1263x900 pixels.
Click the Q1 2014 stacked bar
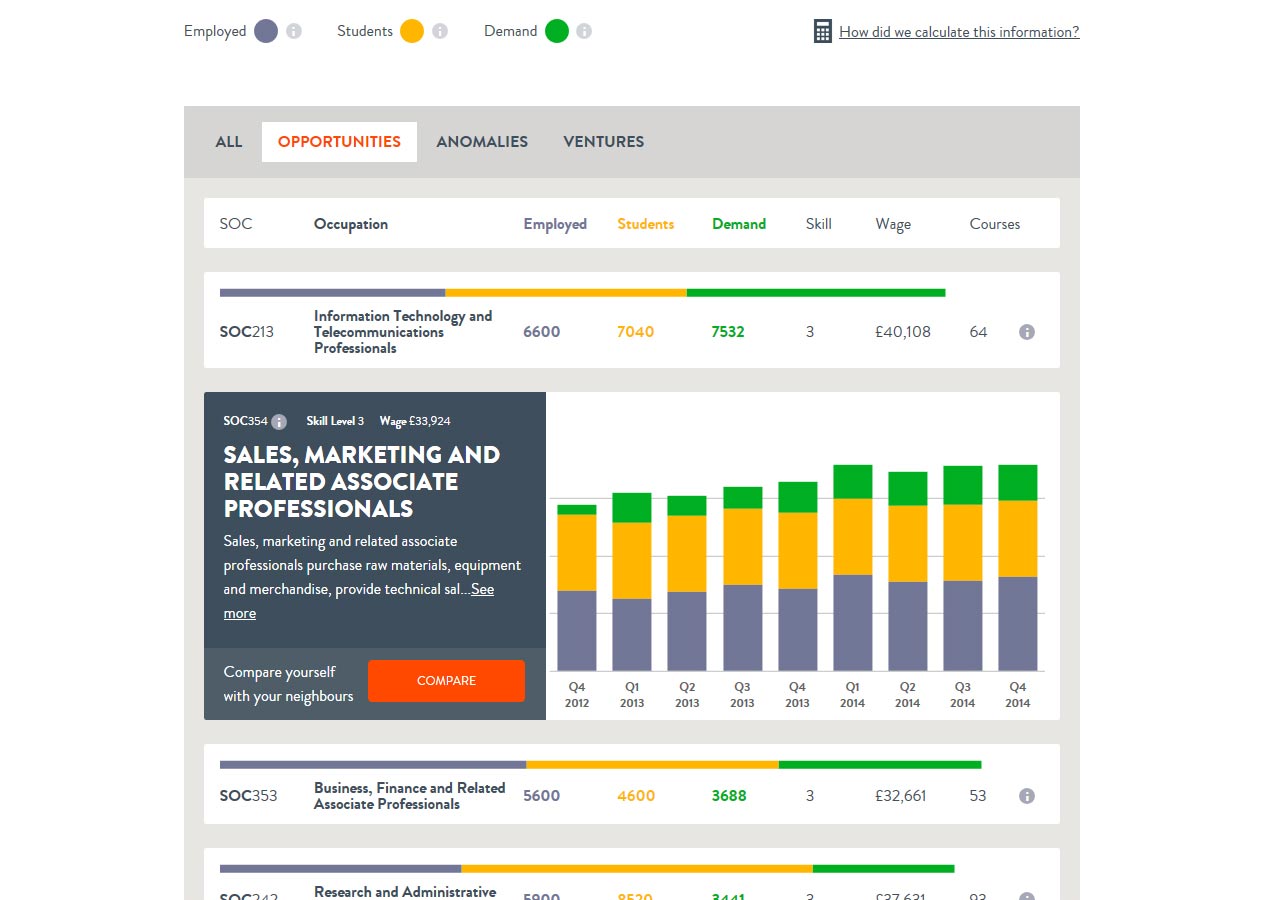pyautogui.click(x=852, y=568)
